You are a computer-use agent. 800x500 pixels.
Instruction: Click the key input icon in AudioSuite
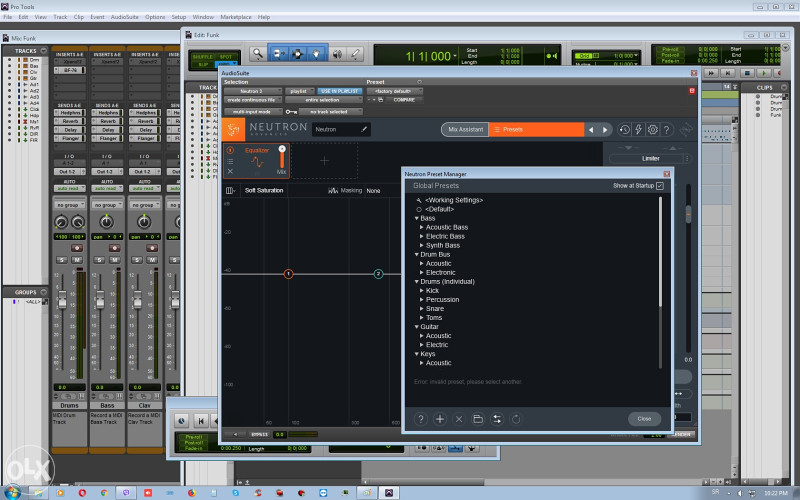point(291,112)
